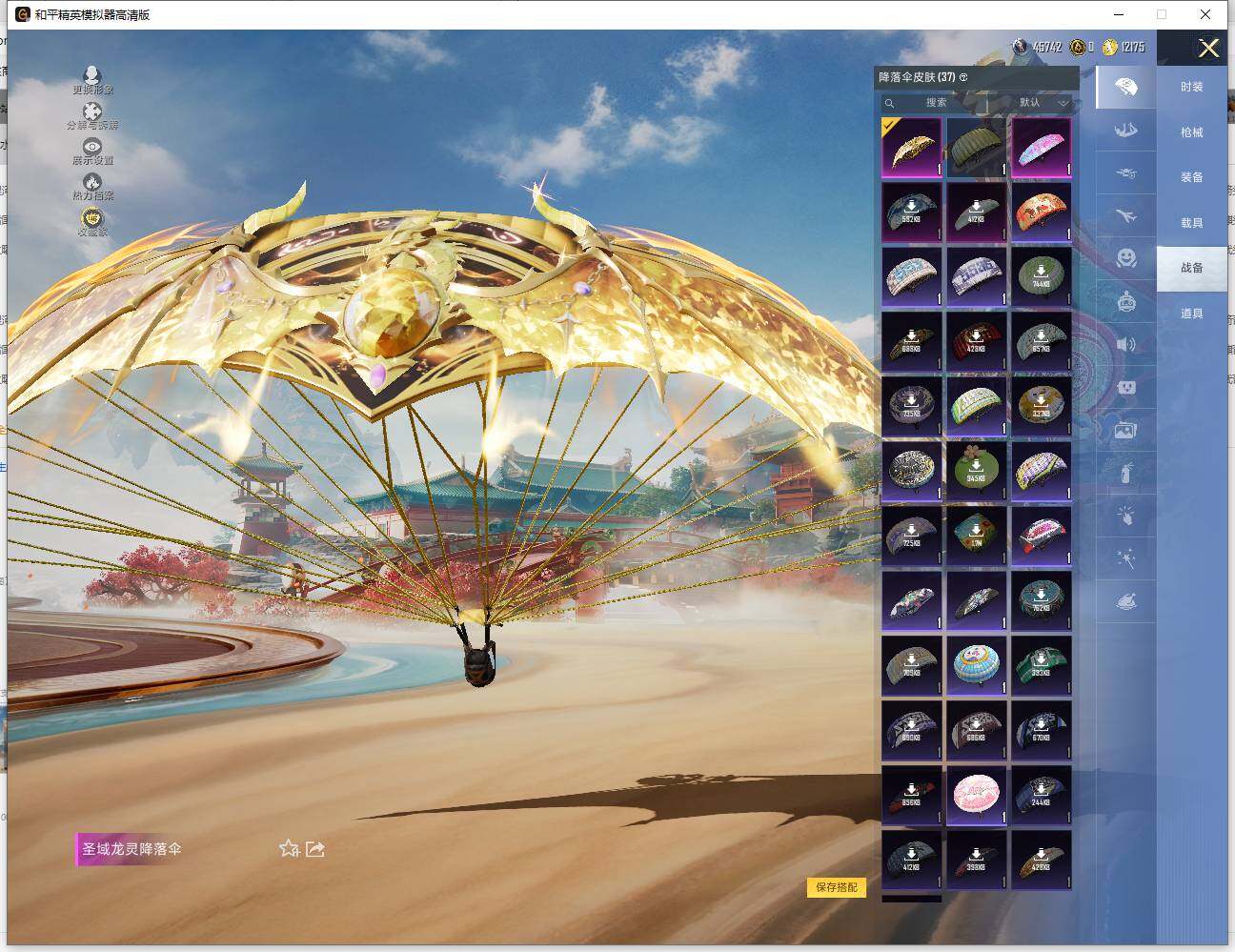Switch to the 载具 tab
Image resolution: width=1235 pixels, height=952 pixels.
point(1192,223)
